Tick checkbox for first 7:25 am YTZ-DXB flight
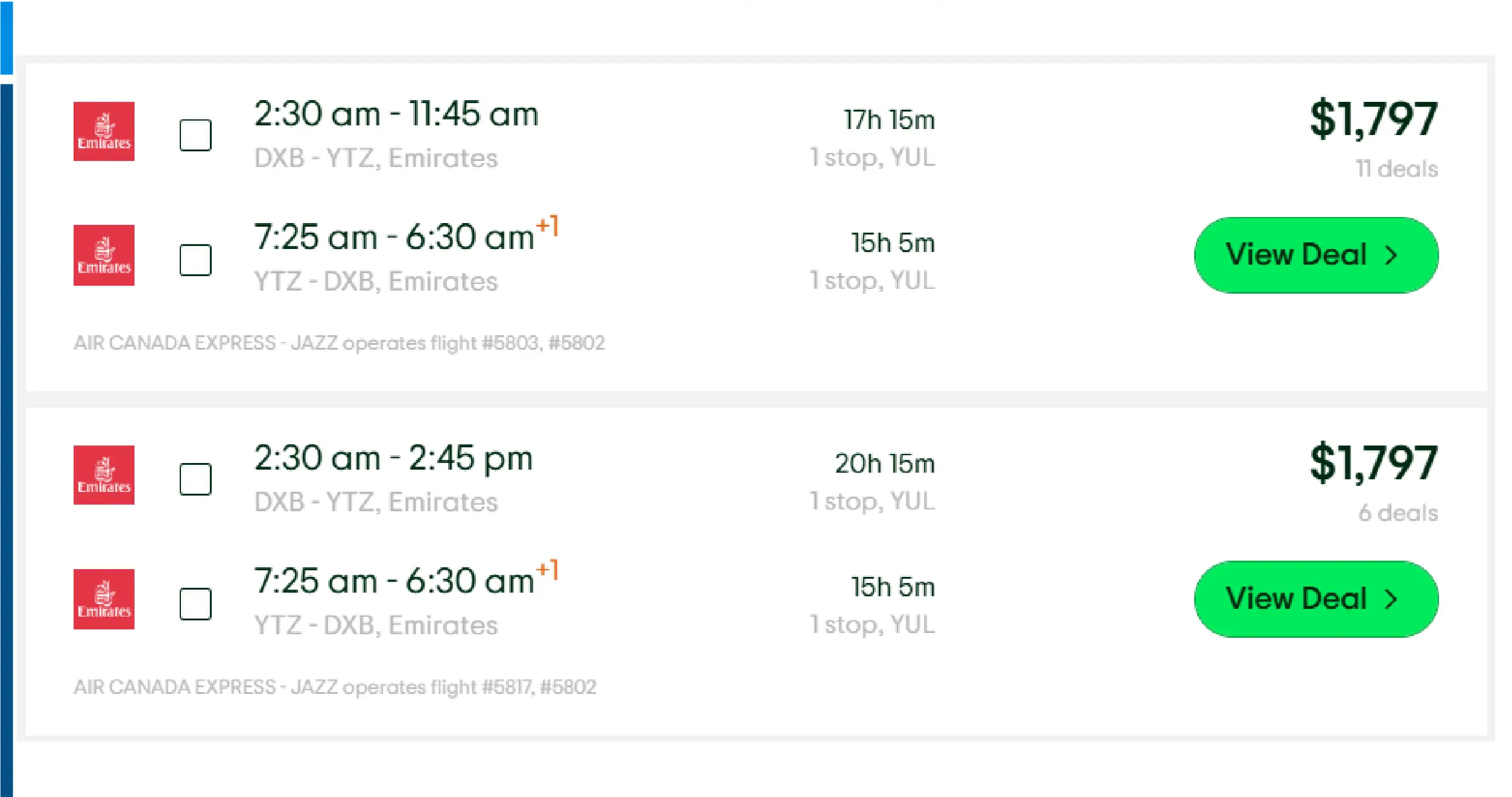The image size is (1512, 797). (x=195, y=260)
